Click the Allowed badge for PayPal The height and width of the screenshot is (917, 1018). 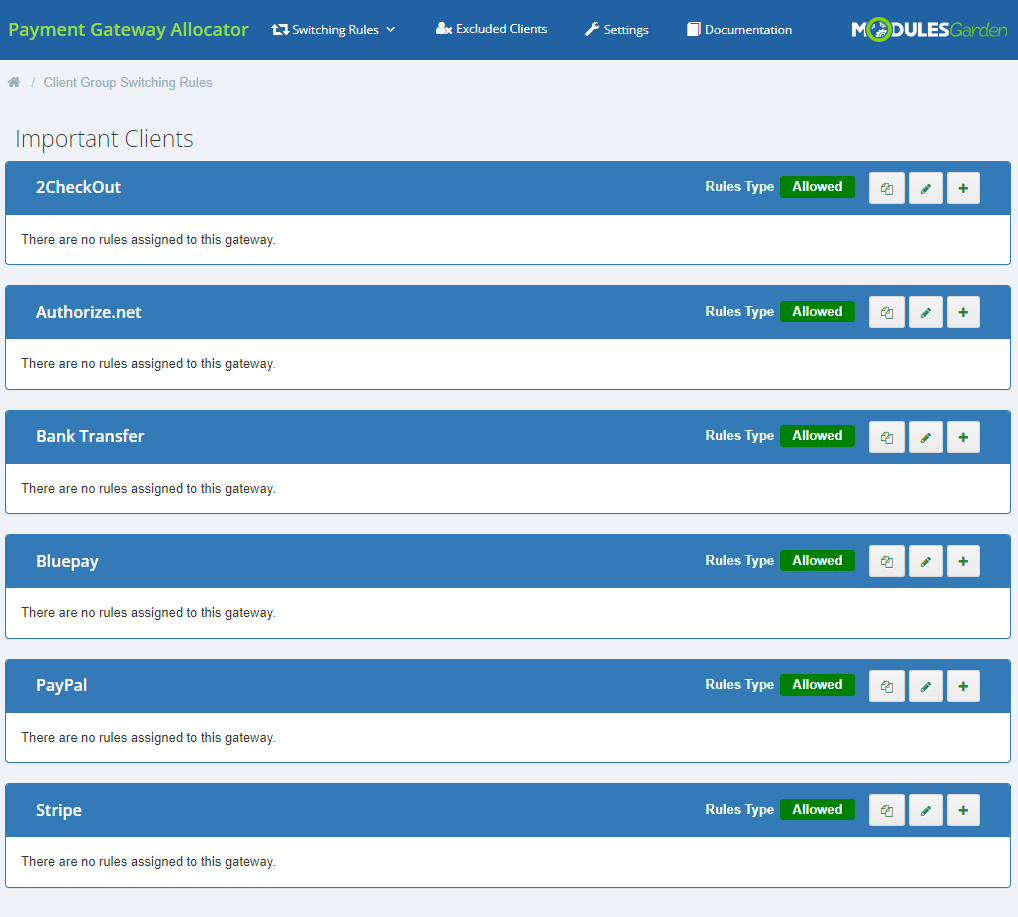pos(817,685)
